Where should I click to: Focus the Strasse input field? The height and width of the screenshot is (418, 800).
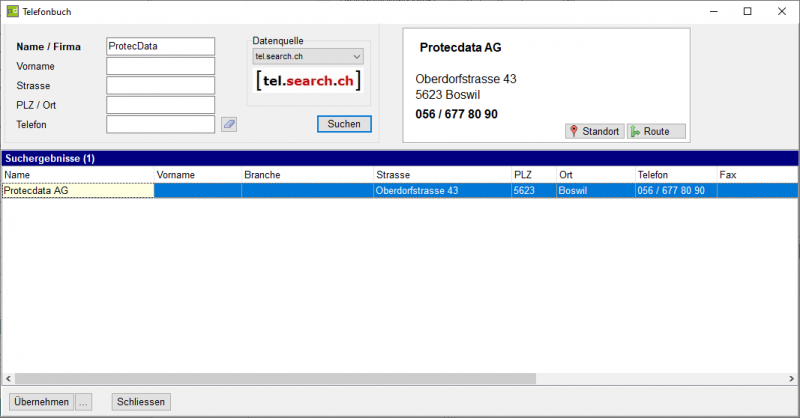(161, 85)
